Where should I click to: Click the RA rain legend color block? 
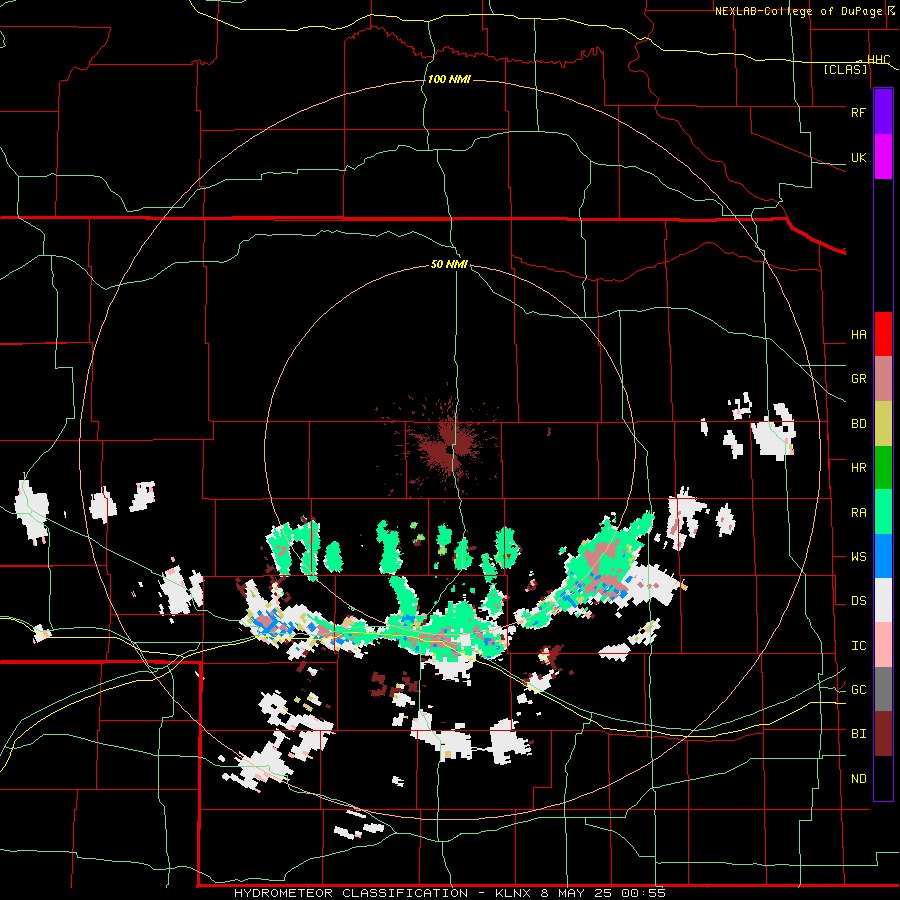coord(883,512)
